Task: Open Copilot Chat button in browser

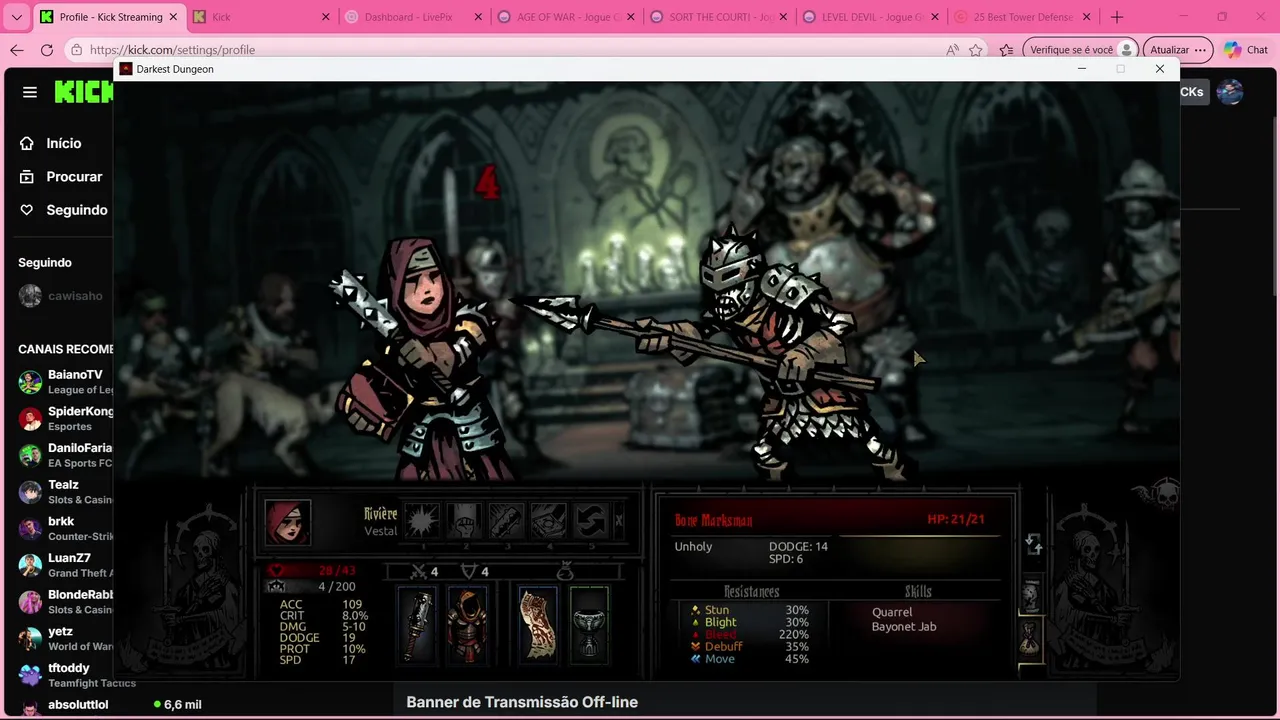Action: pyautogui.click(x=1246, y=50)
